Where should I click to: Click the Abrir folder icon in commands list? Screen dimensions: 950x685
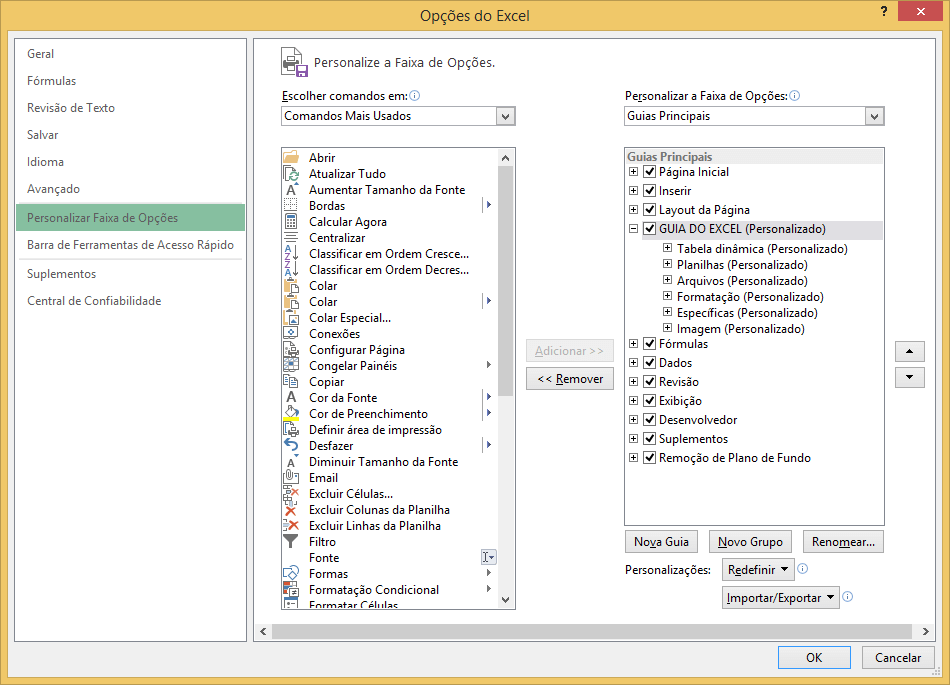pos(291,158)
